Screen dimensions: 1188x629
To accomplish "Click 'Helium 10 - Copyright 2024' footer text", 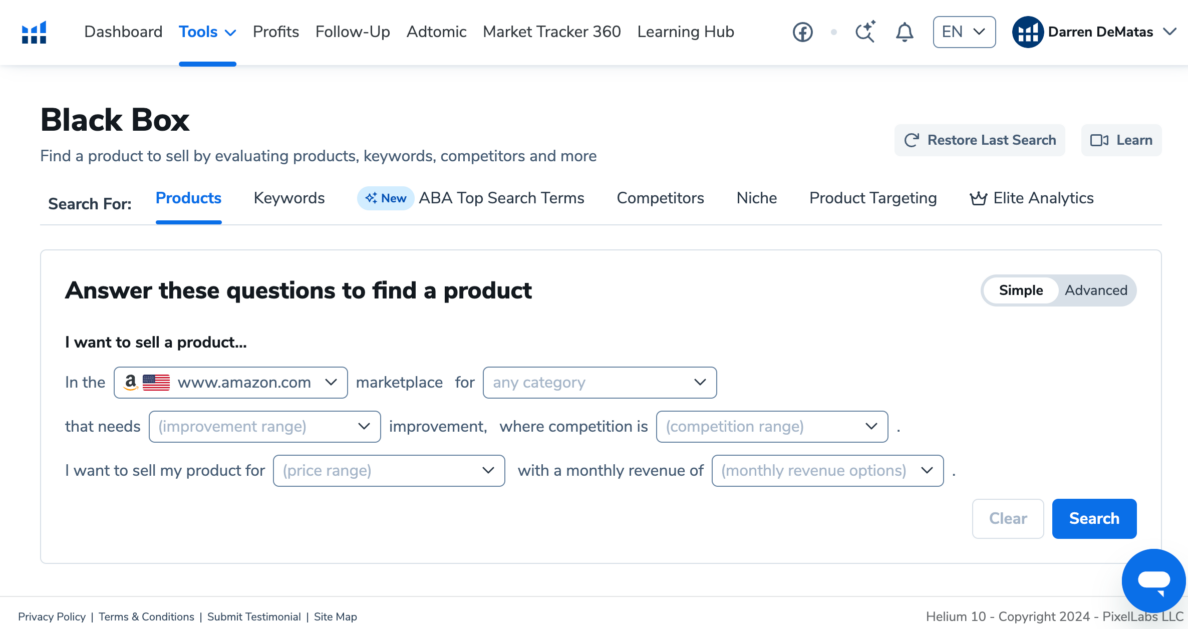I will (x=1008, y=617).
